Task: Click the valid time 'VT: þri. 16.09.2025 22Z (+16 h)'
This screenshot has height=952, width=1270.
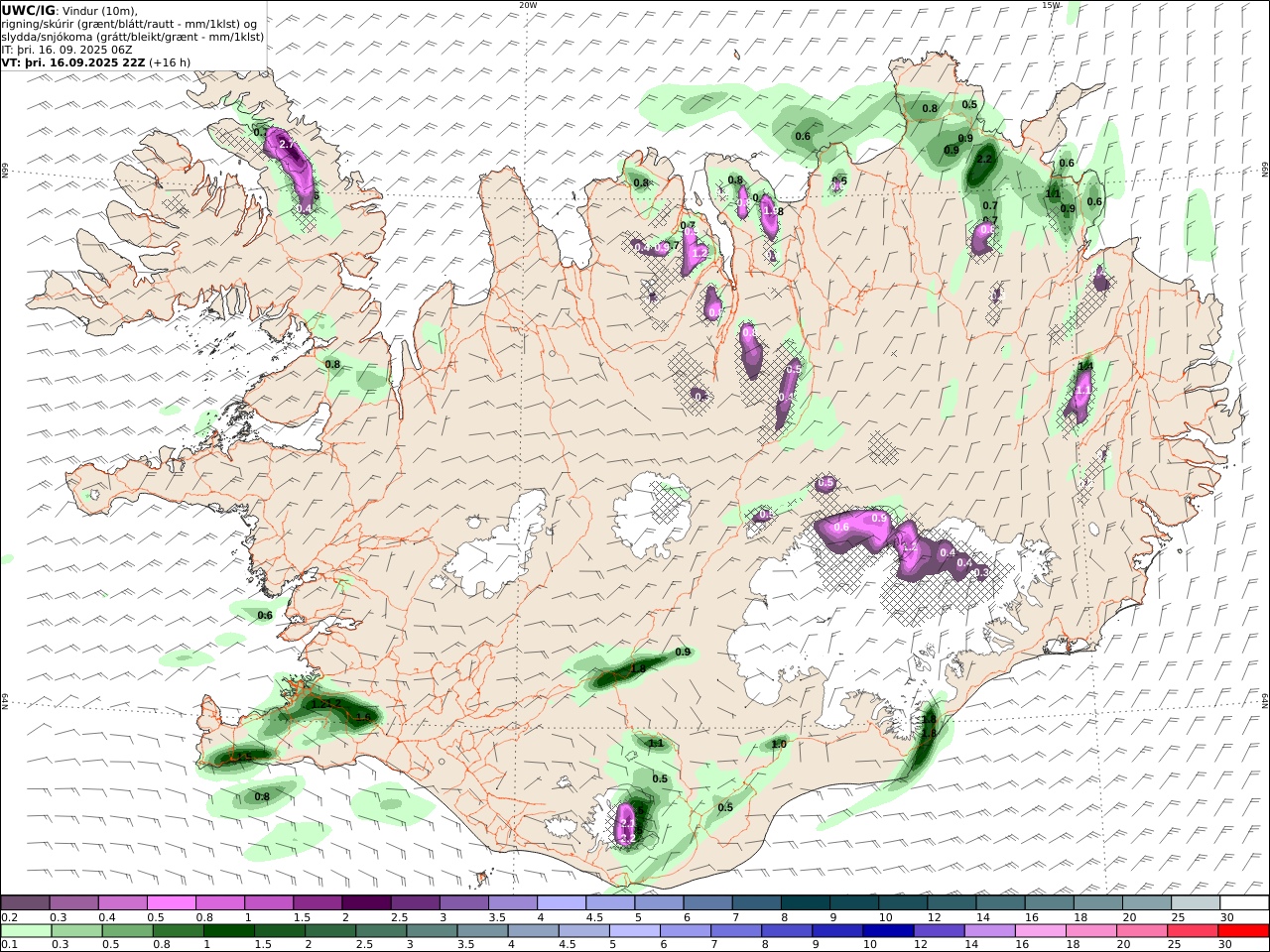Action: pos(95,61)
